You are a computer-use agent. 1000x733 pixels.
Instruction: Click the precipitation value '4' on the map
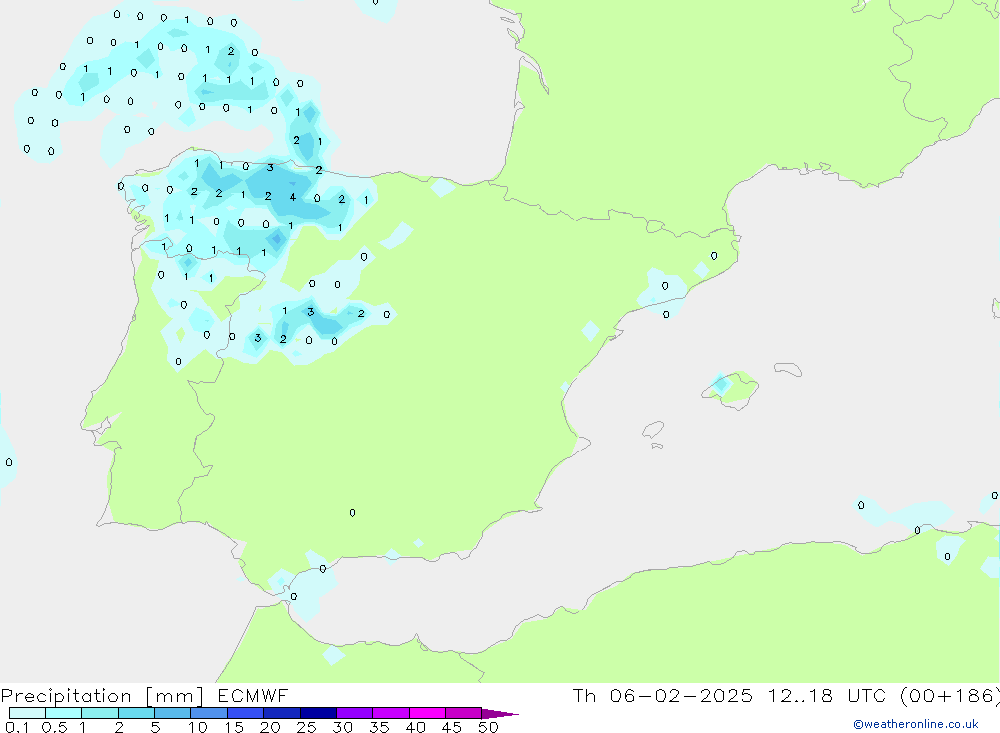click(293, 197)
